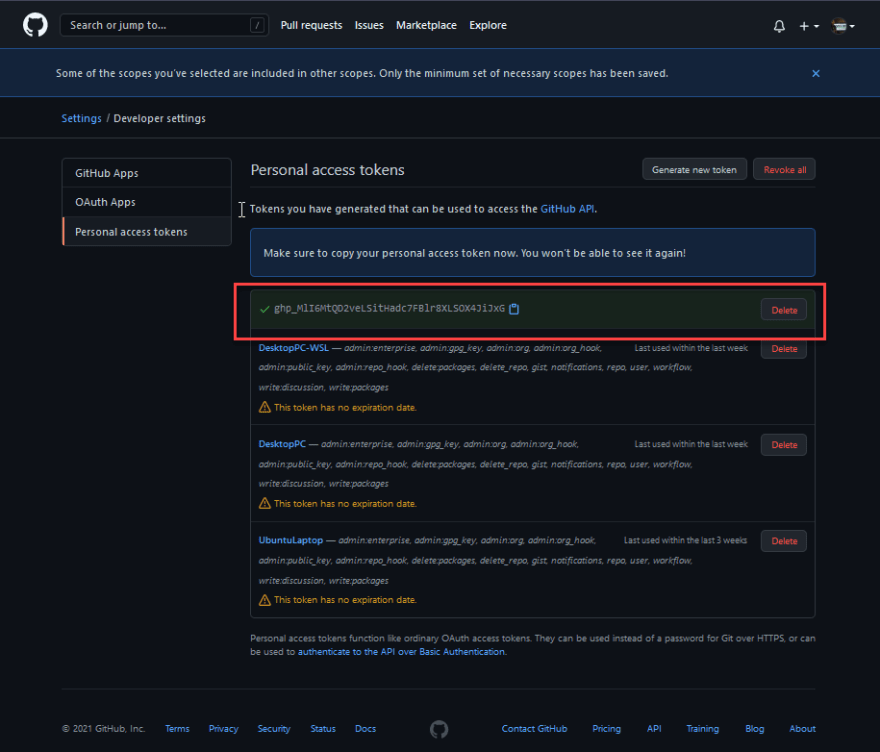Open About in the footer
Screen dimensions: 880x752
pyautogui.click(x=802, y=728)
